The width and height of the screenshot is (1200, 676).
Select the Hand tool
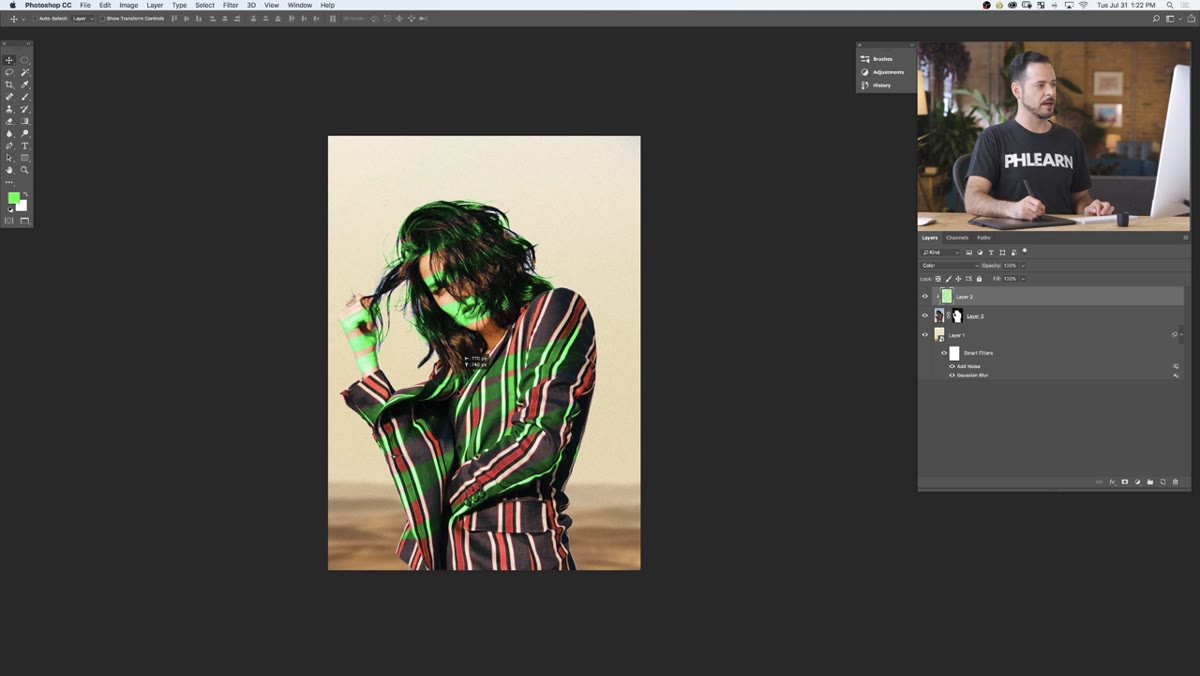tap(9, 170)
